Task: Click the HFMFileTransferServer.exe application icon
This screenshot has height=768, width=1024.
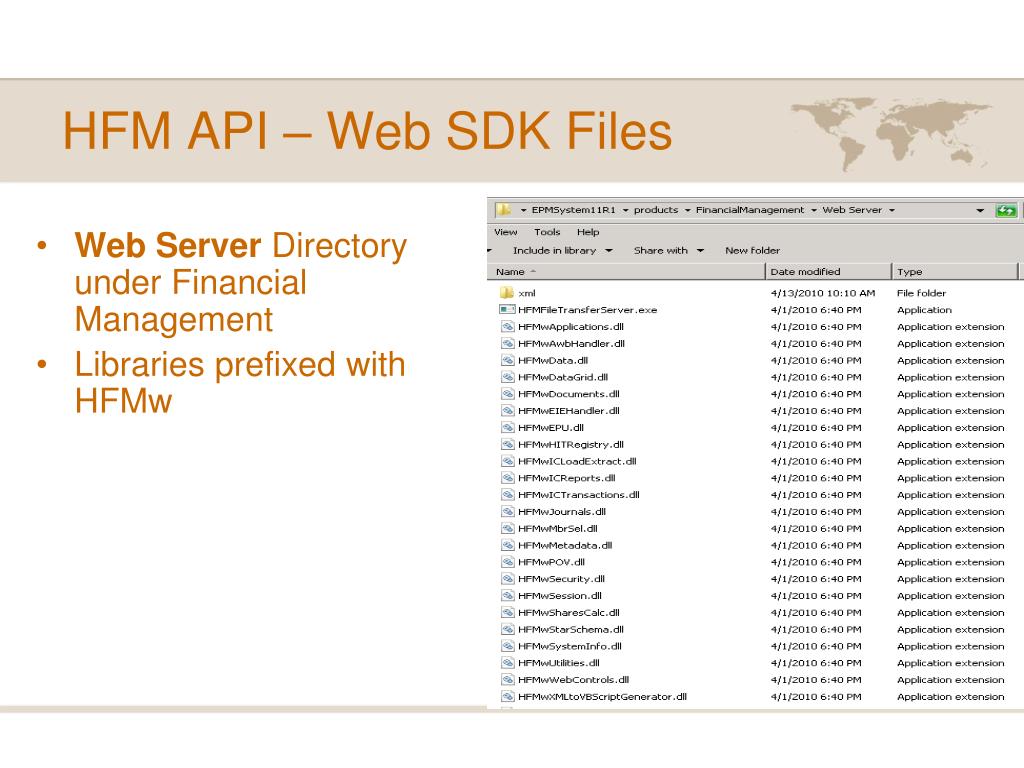Action: pyautogui.click(x=507, y=310)
